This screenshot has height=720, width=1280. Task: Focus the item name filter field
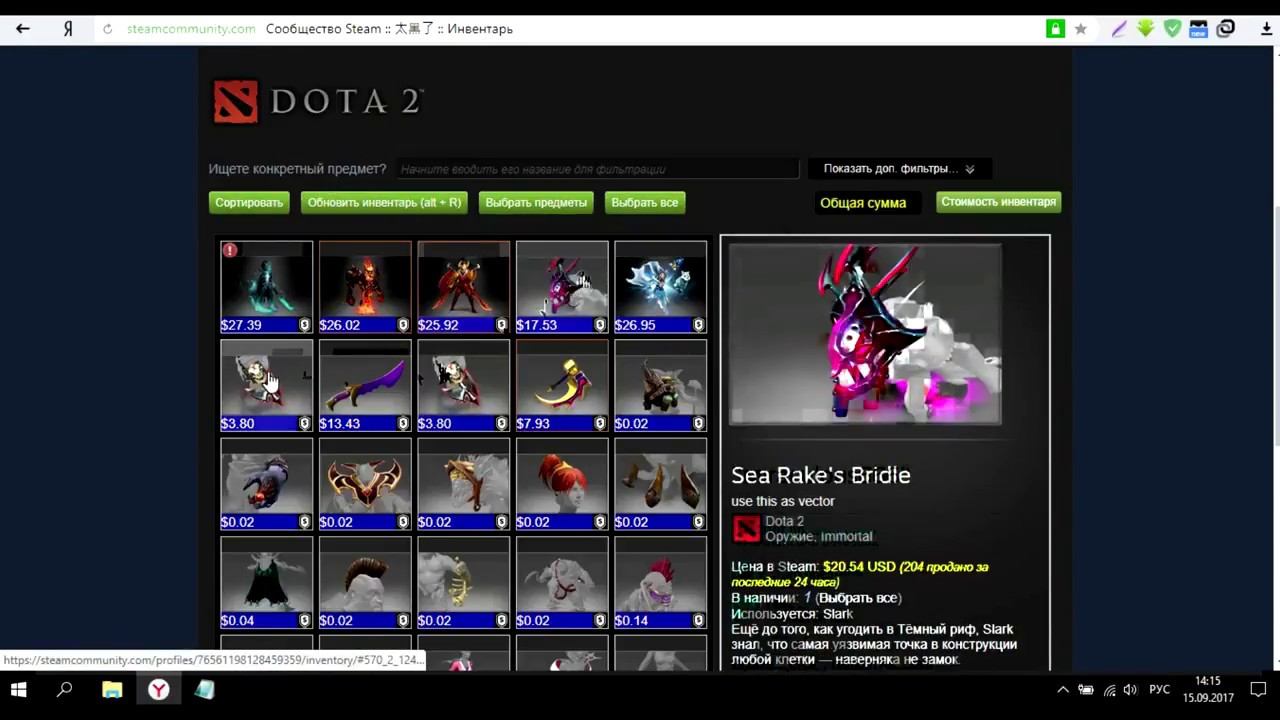(597, 169)
